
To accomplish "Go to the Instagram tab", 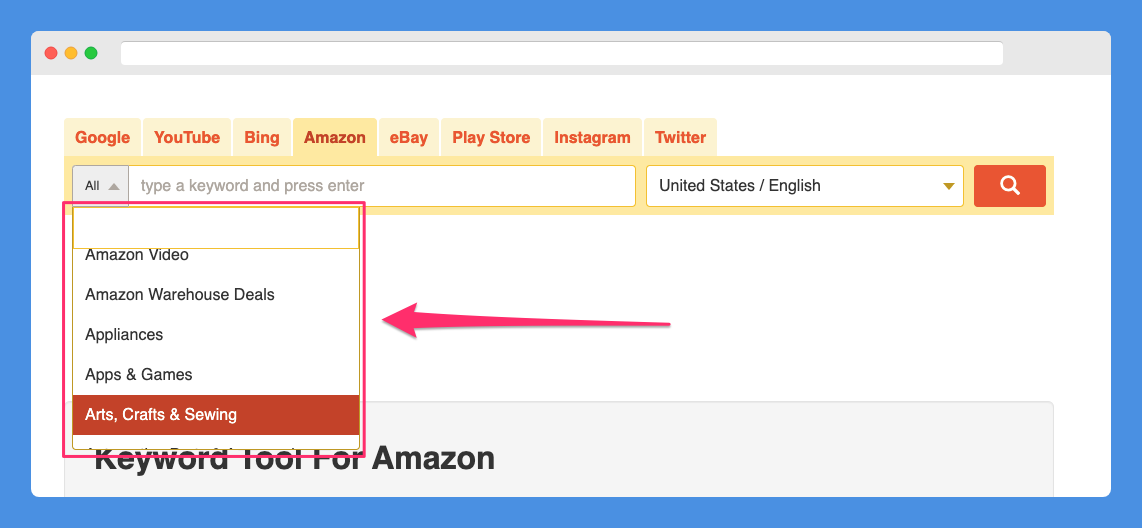I will [592, 137].
